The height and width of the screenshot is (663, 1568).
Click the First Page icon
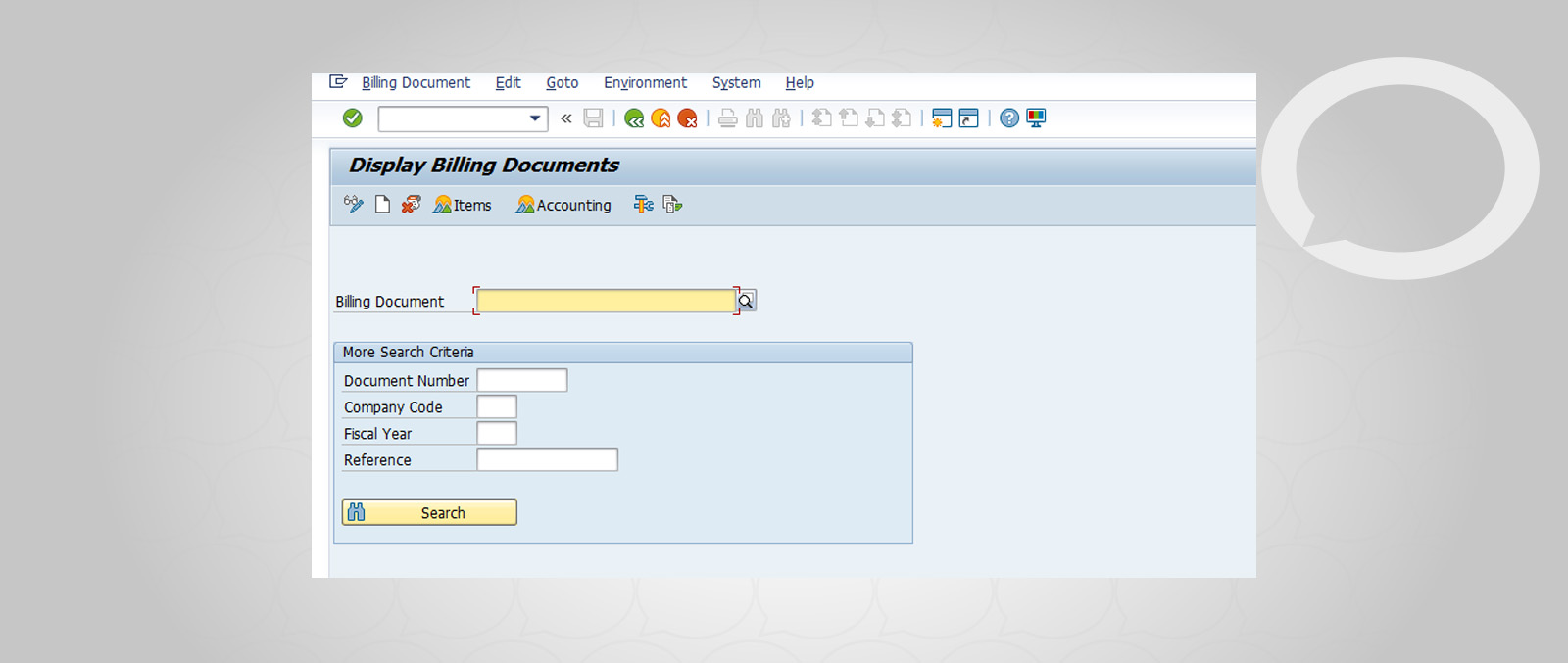tap(822, 118)
